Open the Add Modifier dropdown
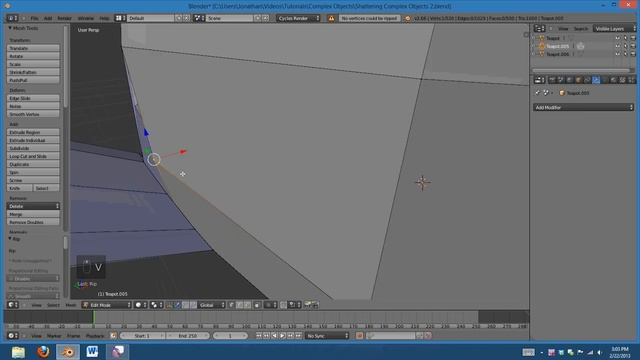Viewport: 640px width, 360px height. 583,107
